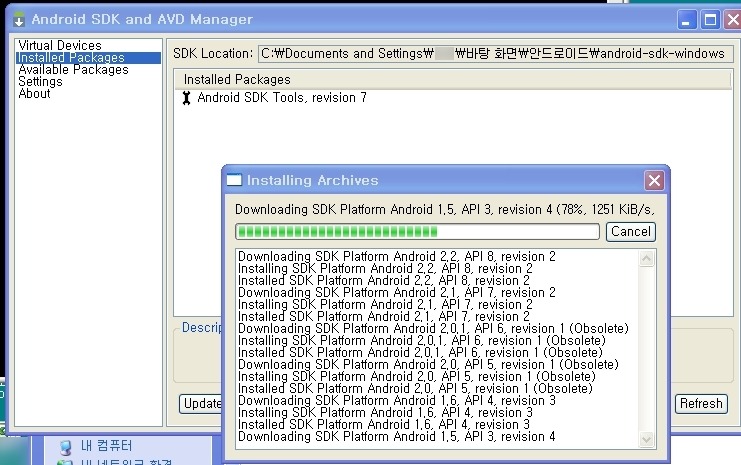741x465 pixels.
Task: Cancel the archive download
Action: (630, 232)
